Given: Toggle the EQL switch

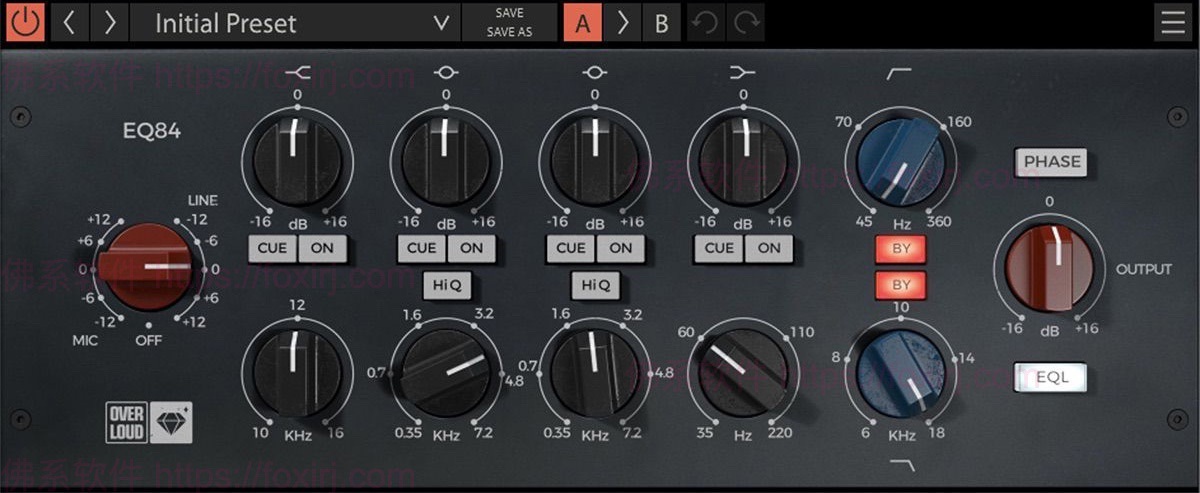Looking at the screenshot, I should [1049, 378].
